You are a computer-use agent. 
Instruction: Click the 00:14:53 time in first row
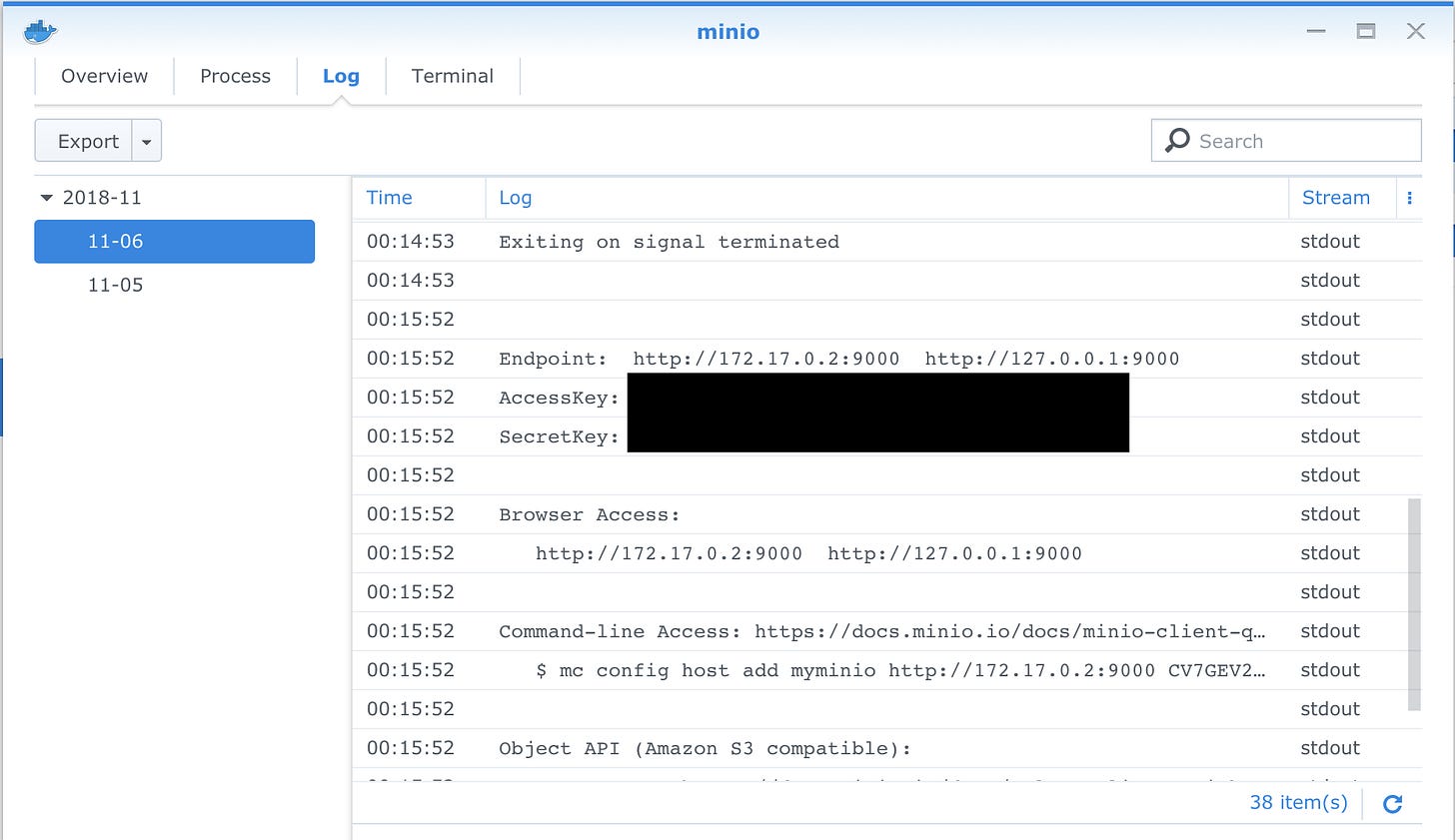click(x=410, y=242)
